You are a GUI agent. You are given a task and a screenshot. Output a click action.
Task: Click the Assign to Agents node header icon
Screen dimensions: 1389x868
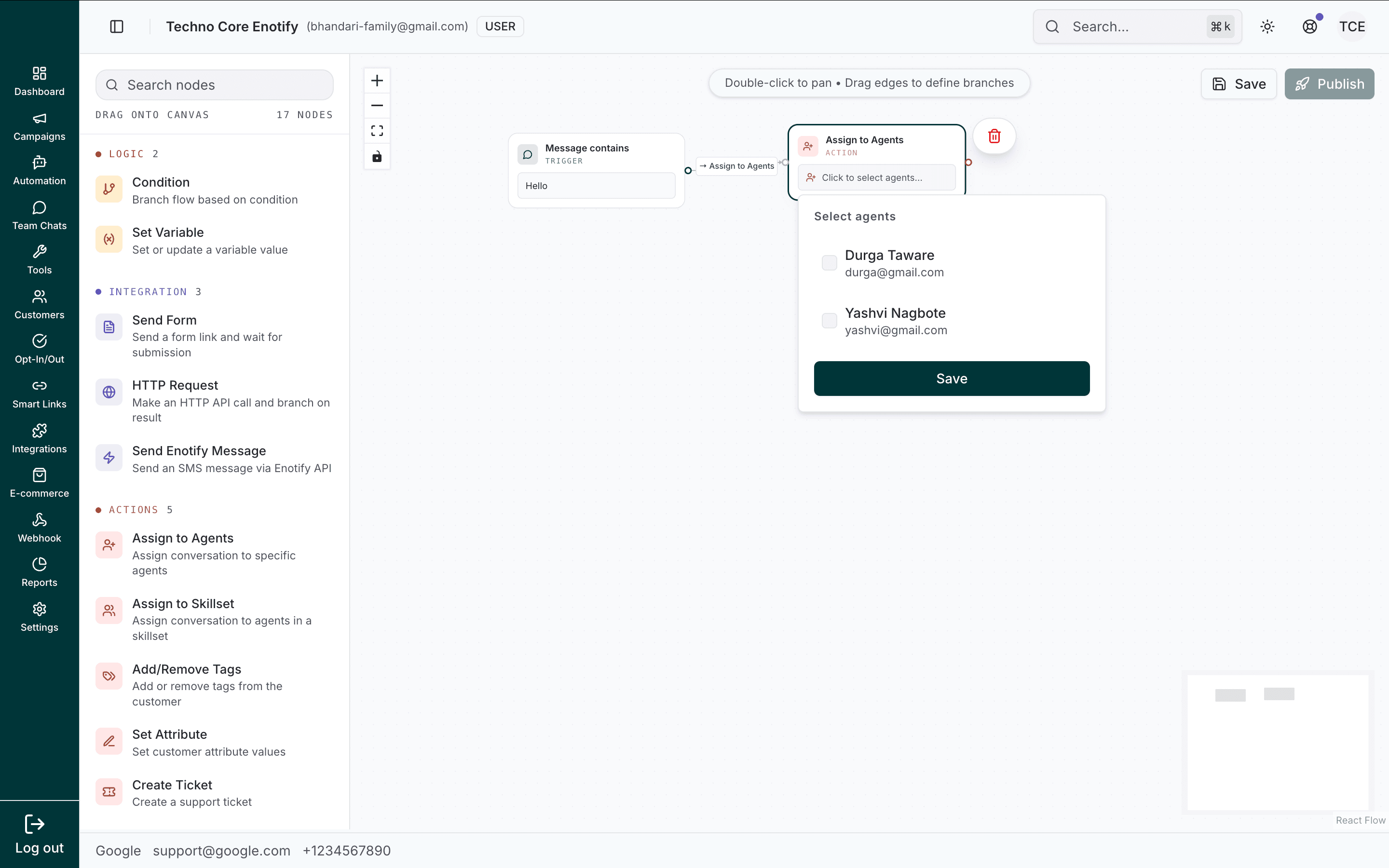pyautogui.click(x=807, y=147)
